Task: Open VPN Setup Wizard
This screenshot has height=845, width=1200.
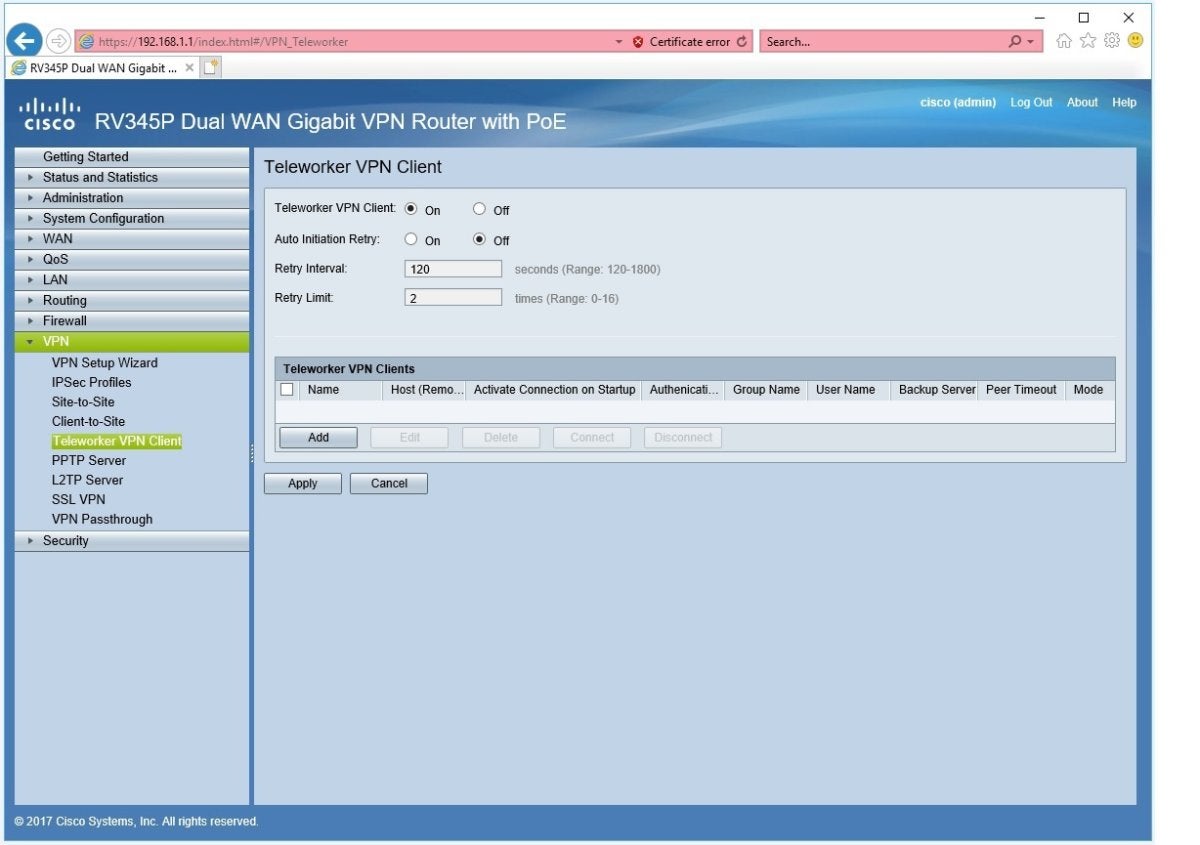Action: [104, 363]
